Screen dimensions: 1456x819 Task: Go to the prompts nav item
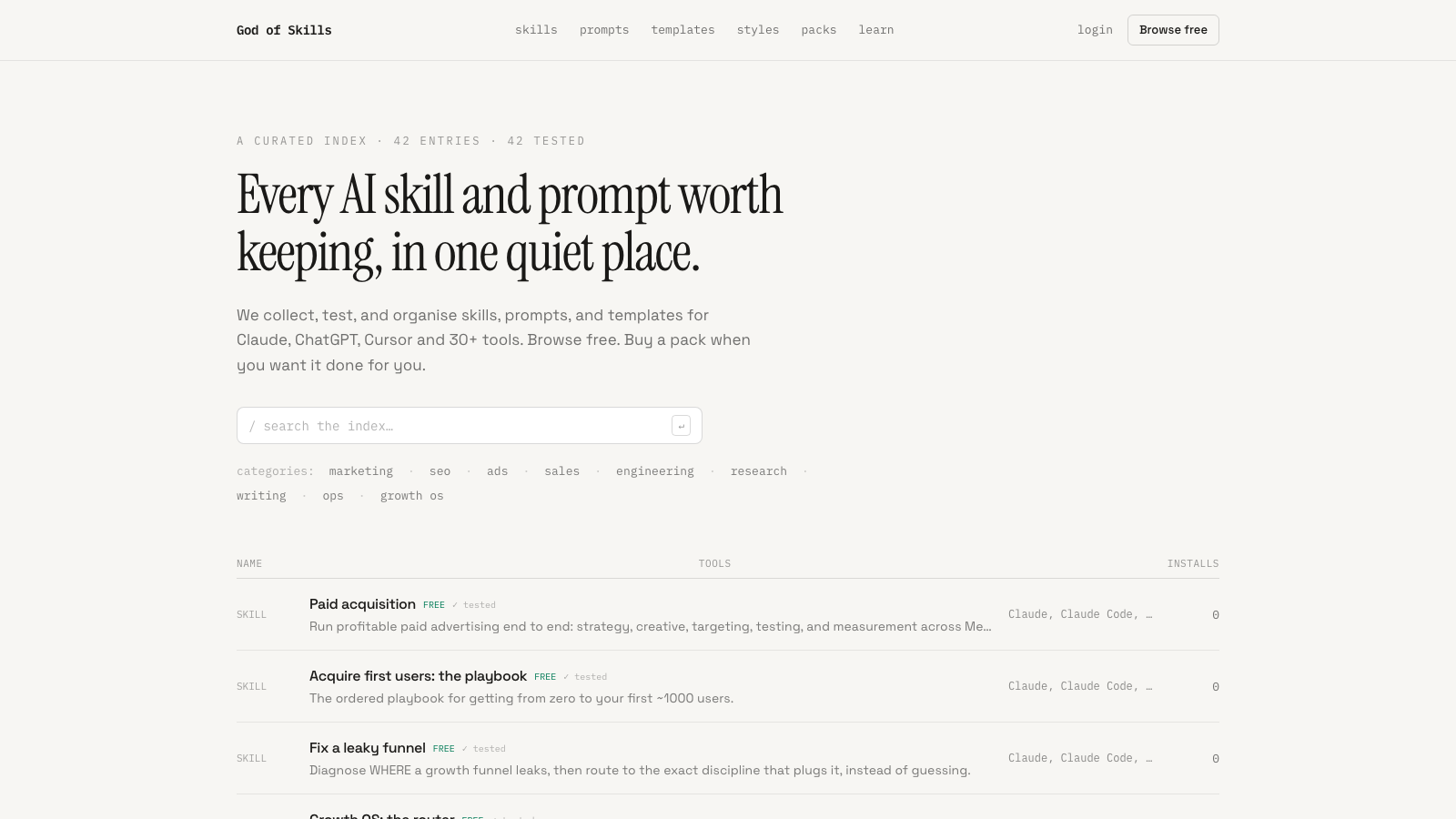(604, 30)
